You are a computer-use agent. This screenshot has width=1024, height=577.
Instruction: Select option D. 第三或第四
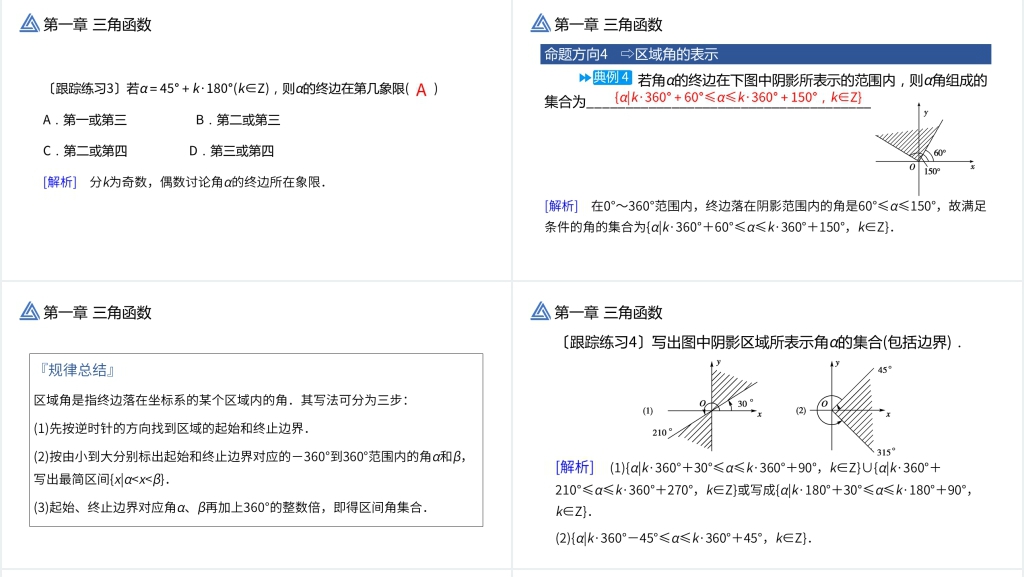point(231,151)
